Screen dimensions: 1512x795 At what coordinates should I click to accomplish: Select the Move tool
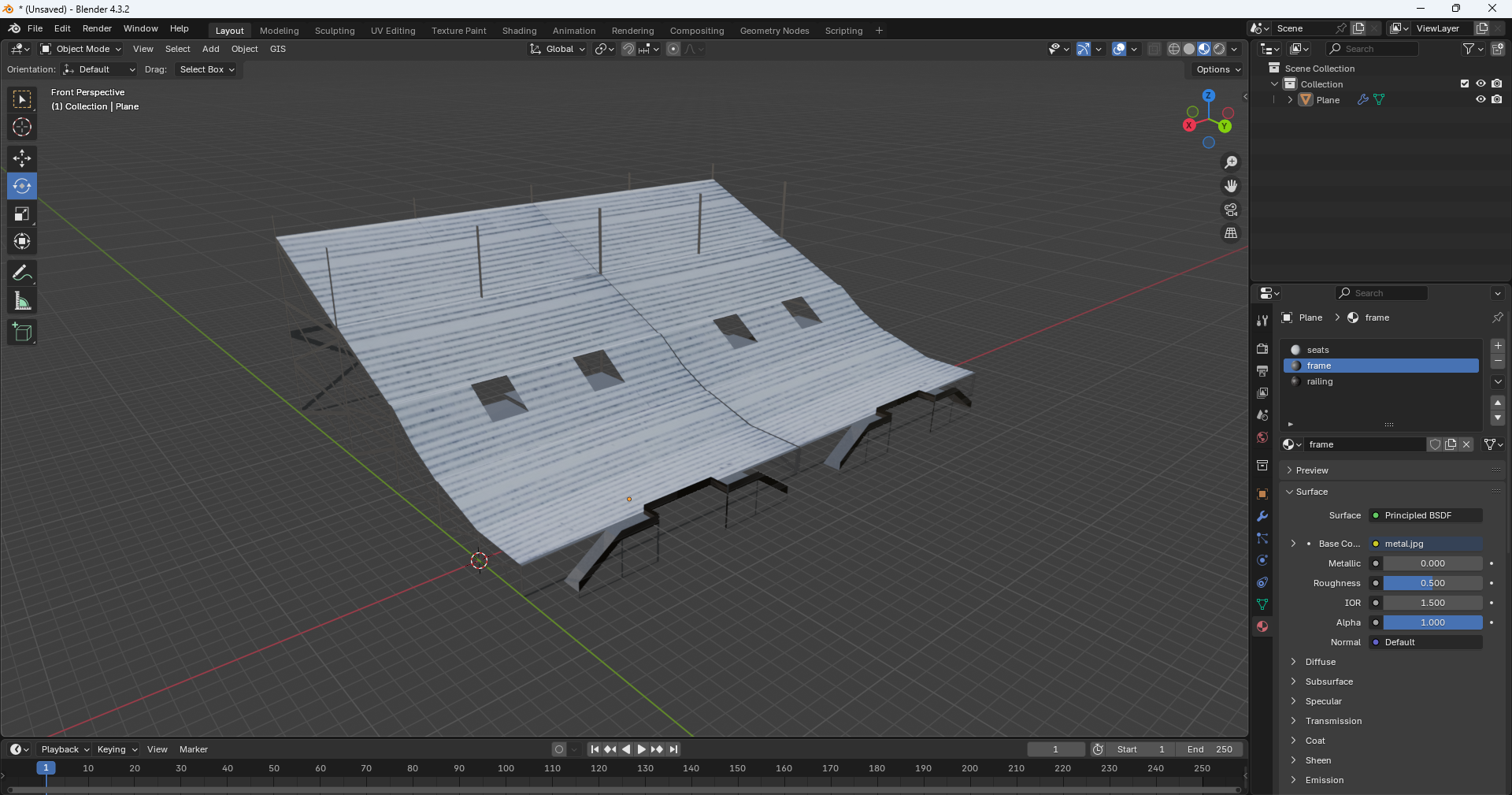pyautogui.click(x=22, y=158)
